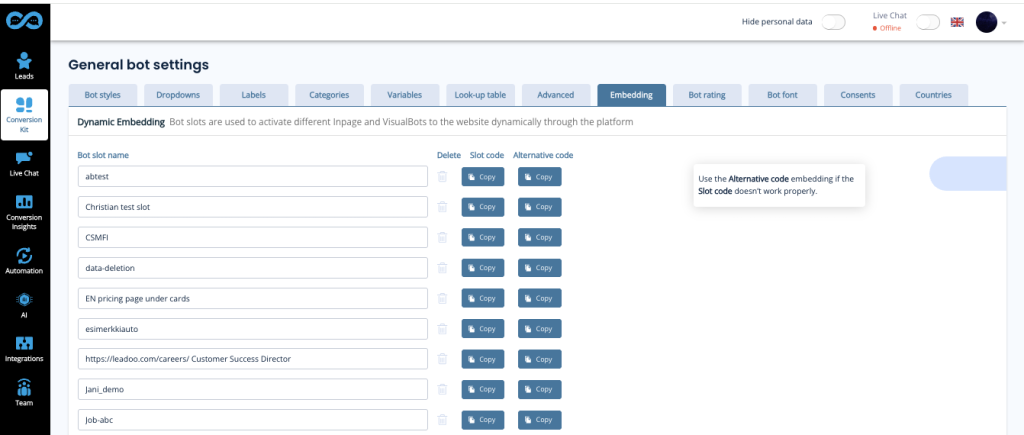
Task: Click the Offline status text
Action: pyautogui.click(x=890, y=28)
